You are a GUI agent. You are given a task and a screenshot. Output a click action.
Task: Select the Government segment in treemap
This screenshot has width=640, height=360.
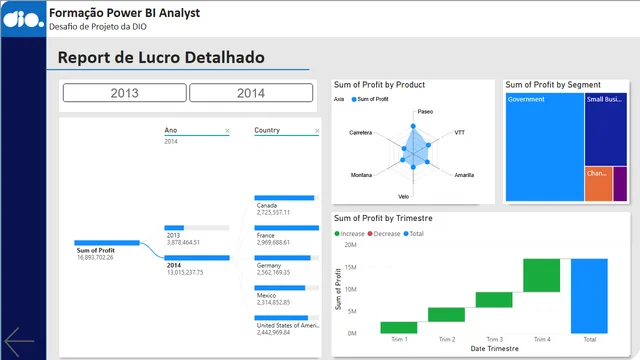(545, 147)
